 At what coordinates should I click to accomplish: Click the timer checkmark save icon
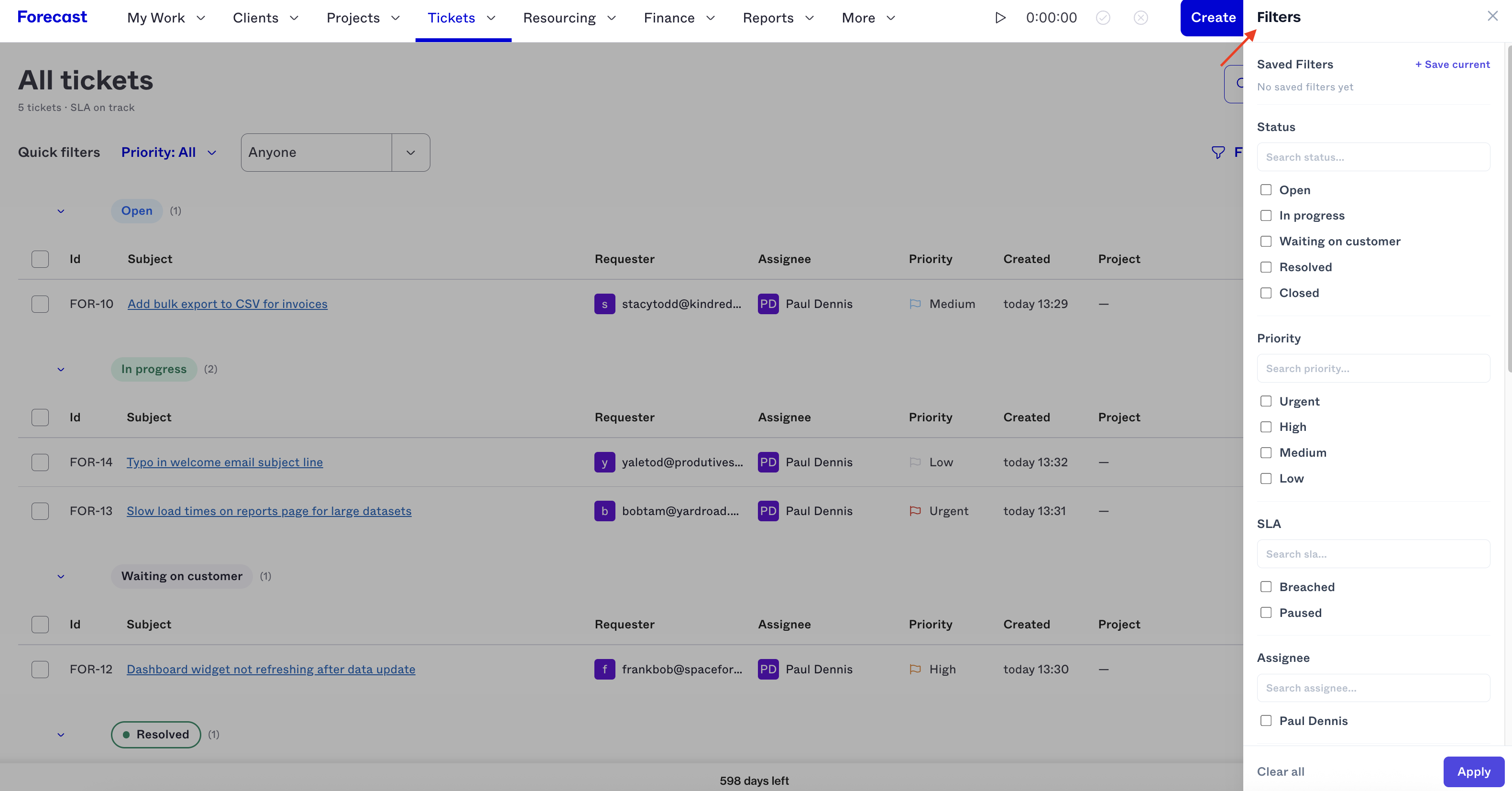click(x=1103, y=18)
